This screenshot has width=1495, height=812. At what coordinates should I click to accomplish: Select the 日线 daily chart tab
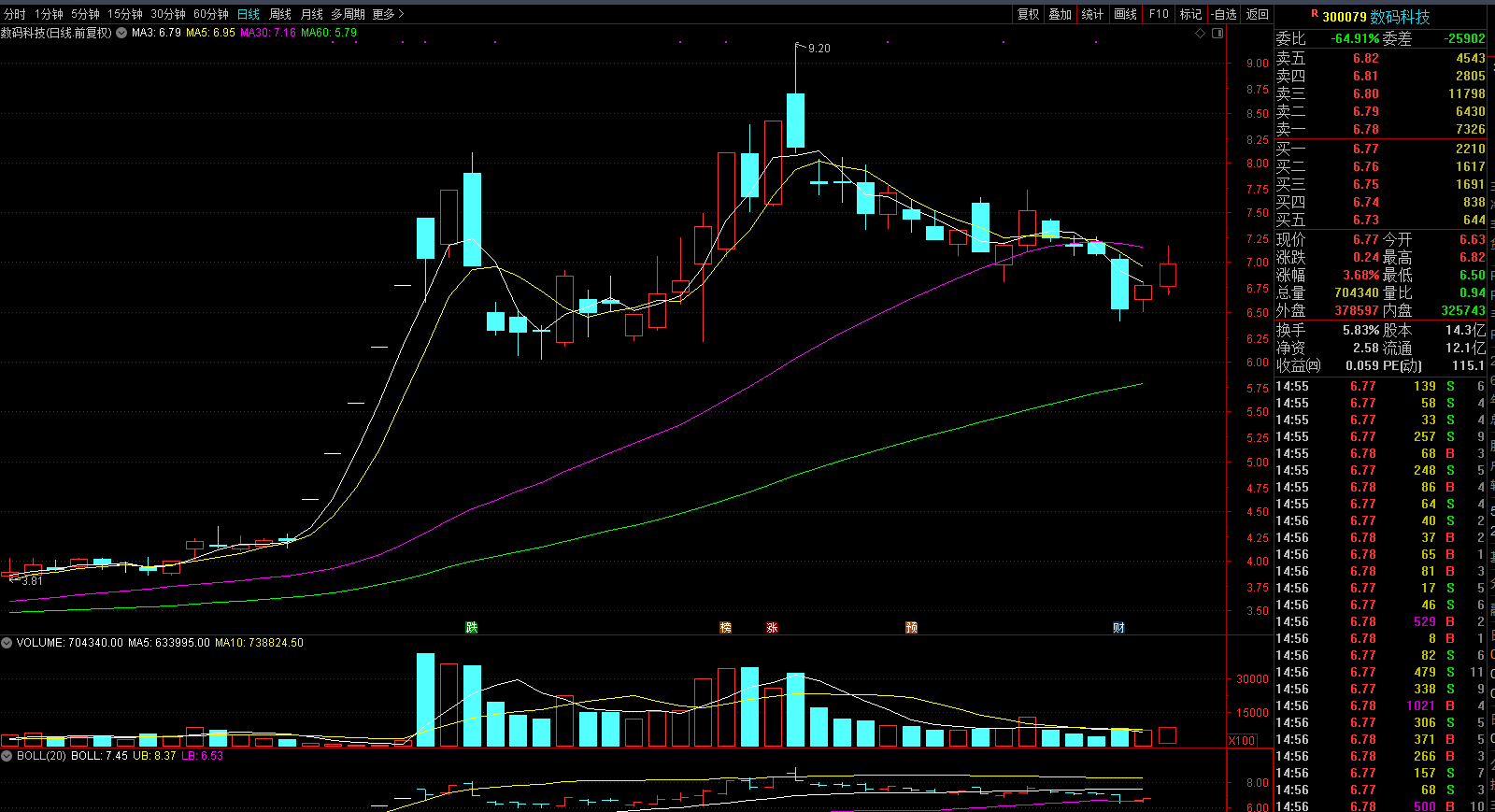coord(249,14)
